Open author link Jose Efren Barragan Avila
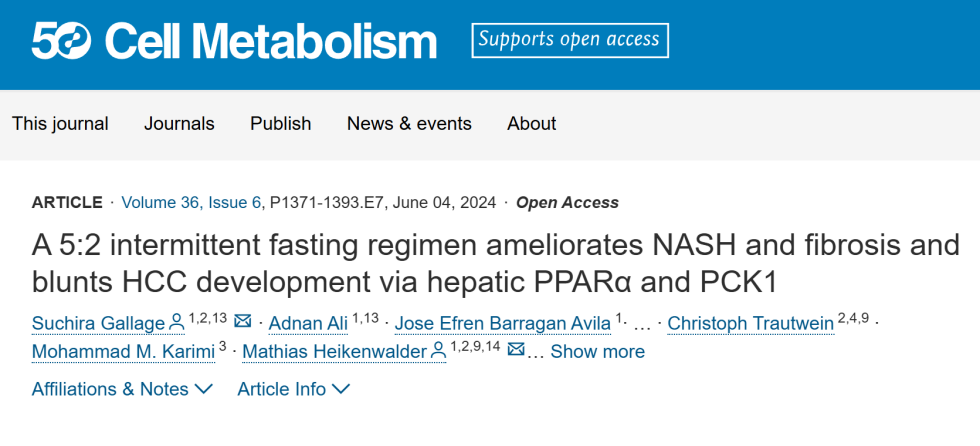 coord(503,323)
